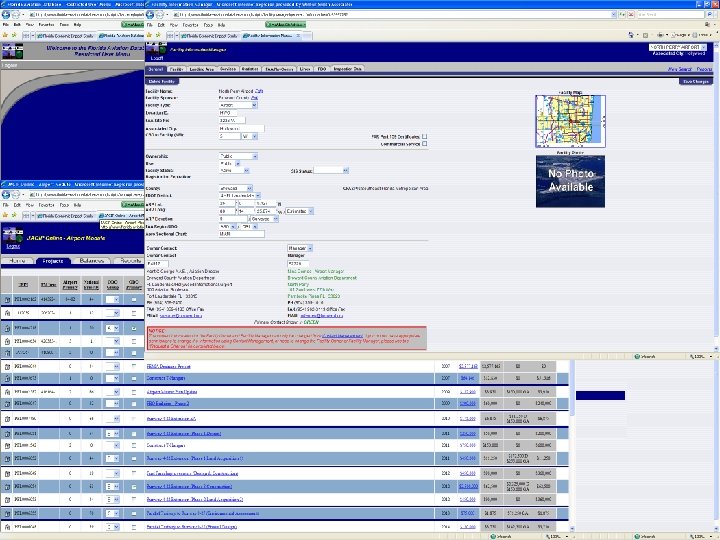720x540 pixels.
Task: Open FDOT District dropdown
Action: click(240, 196)
